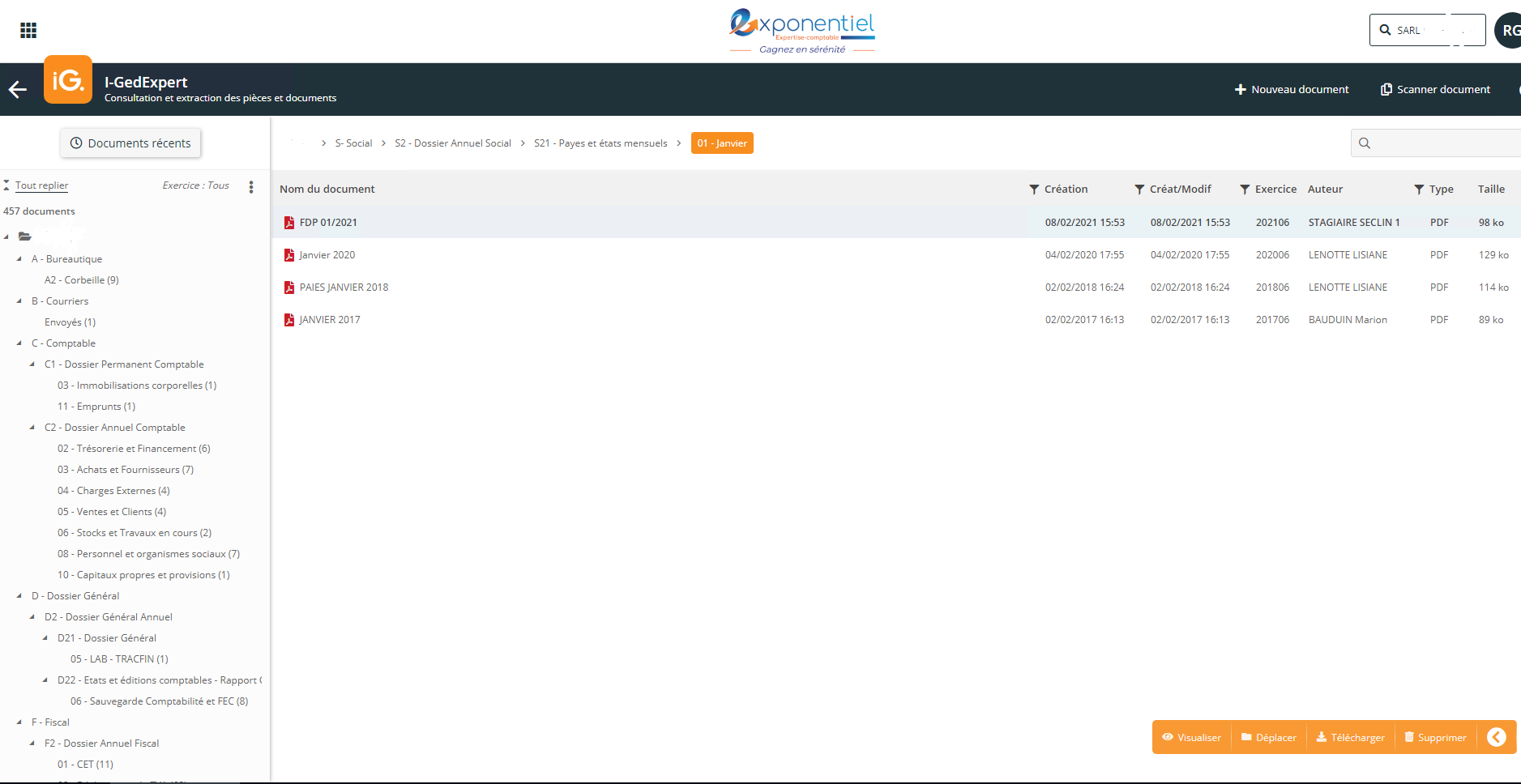The width and height of the screenshot is (1521, 784).
Task: Collapse the C - Comptable tree node
Action: coord(19,343)
